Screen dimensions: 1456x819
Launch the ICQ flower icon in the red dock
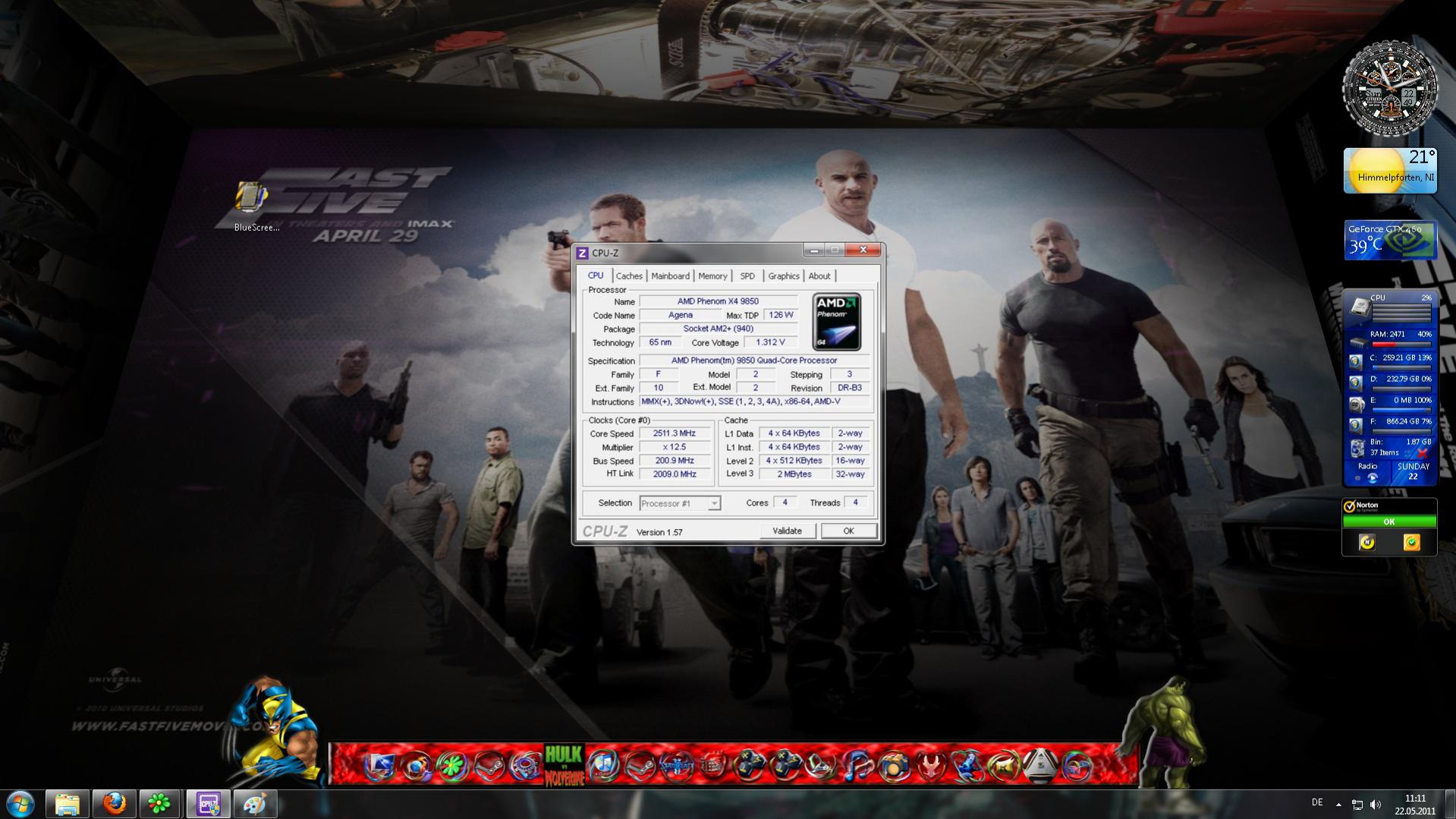click(452, 765)
